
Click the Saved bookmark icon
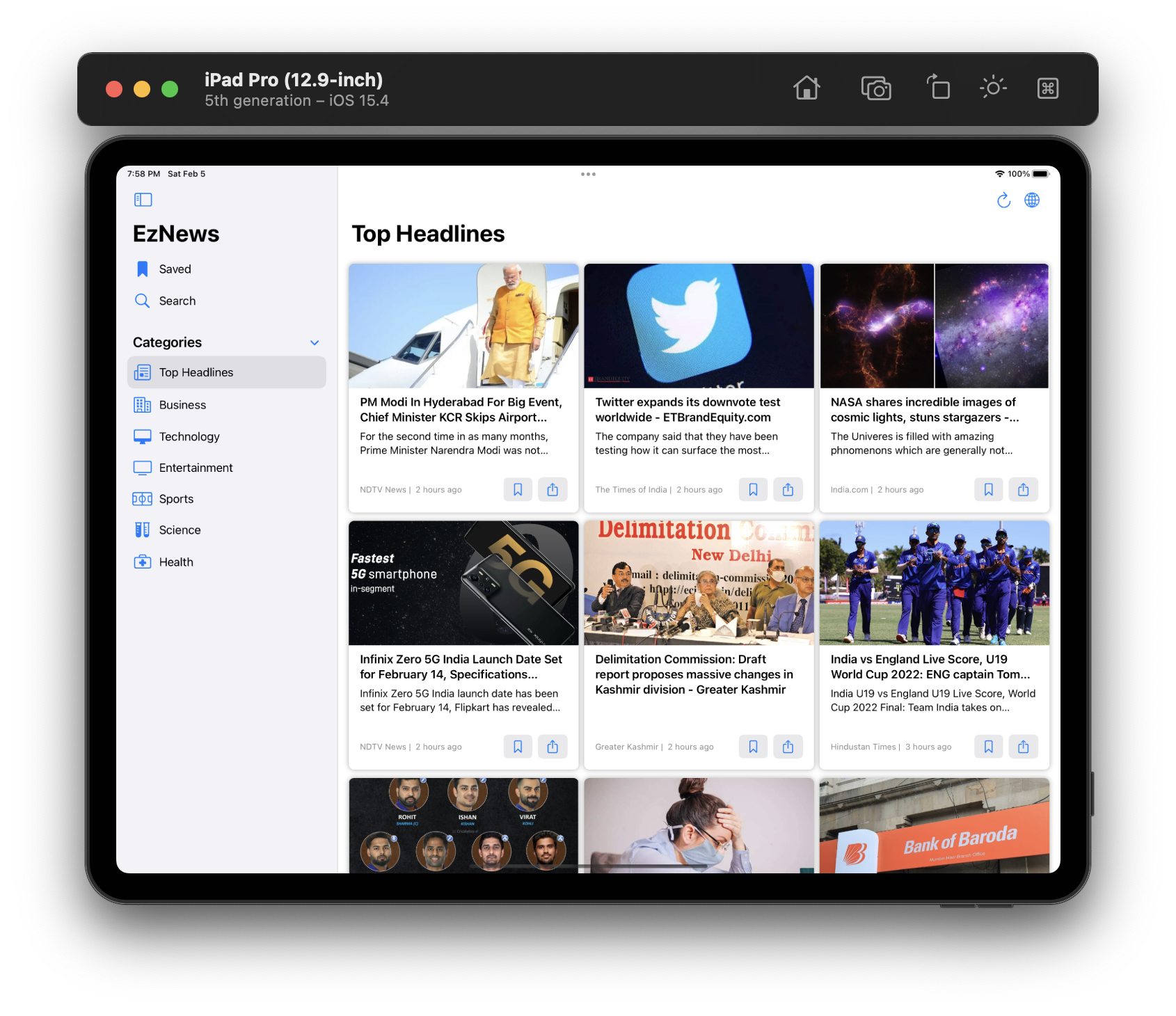[142, 269]
